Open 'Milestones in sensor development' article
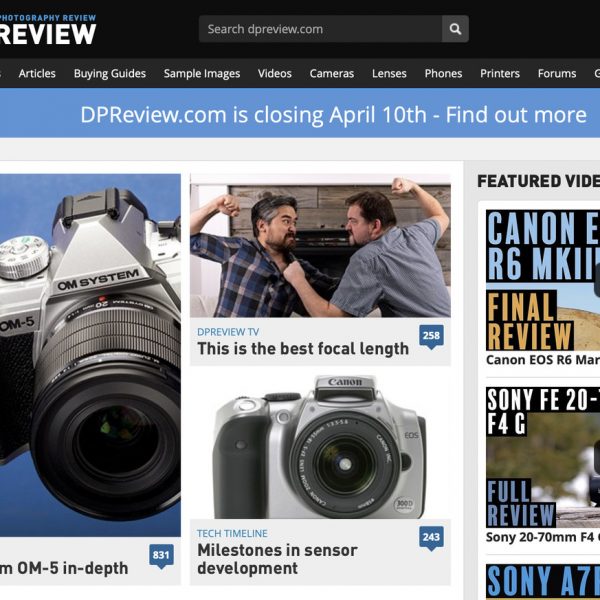 (277, 559)
